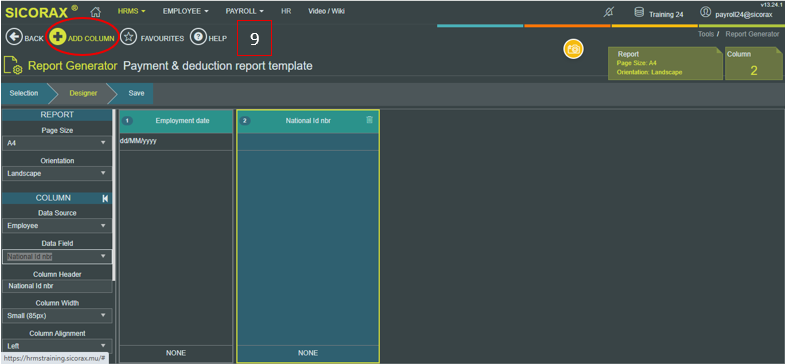The image size is (785, 364).
Task: Click NONE footer under National Id nbr column
Action: tap(308, 353)
